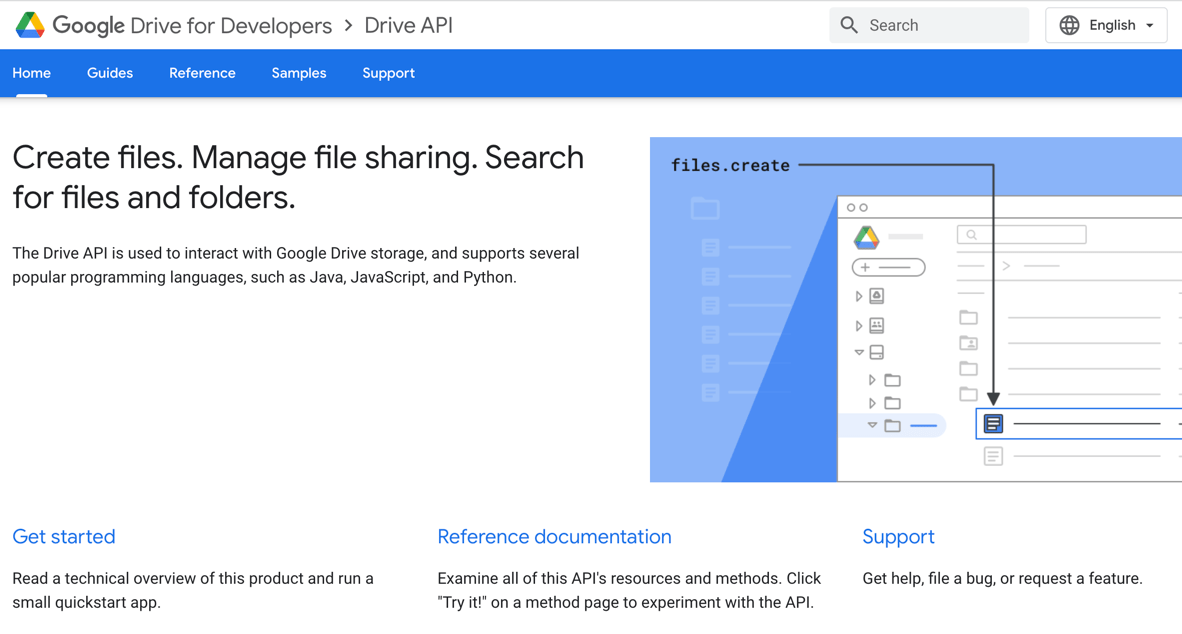This screenshot has height=634, width=1182.
Task: Open the Support heading link below illustration
Action: 898,536
